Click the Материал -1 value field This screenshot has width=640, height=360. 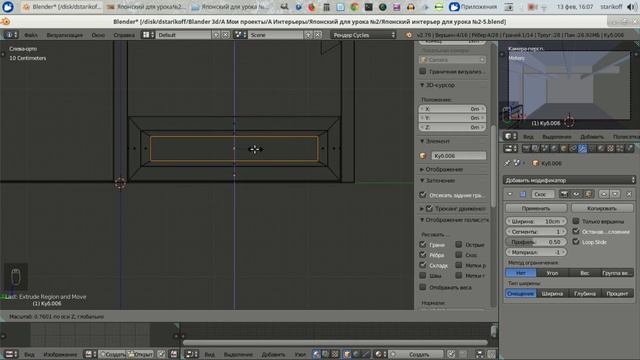(x=536, y=252)
